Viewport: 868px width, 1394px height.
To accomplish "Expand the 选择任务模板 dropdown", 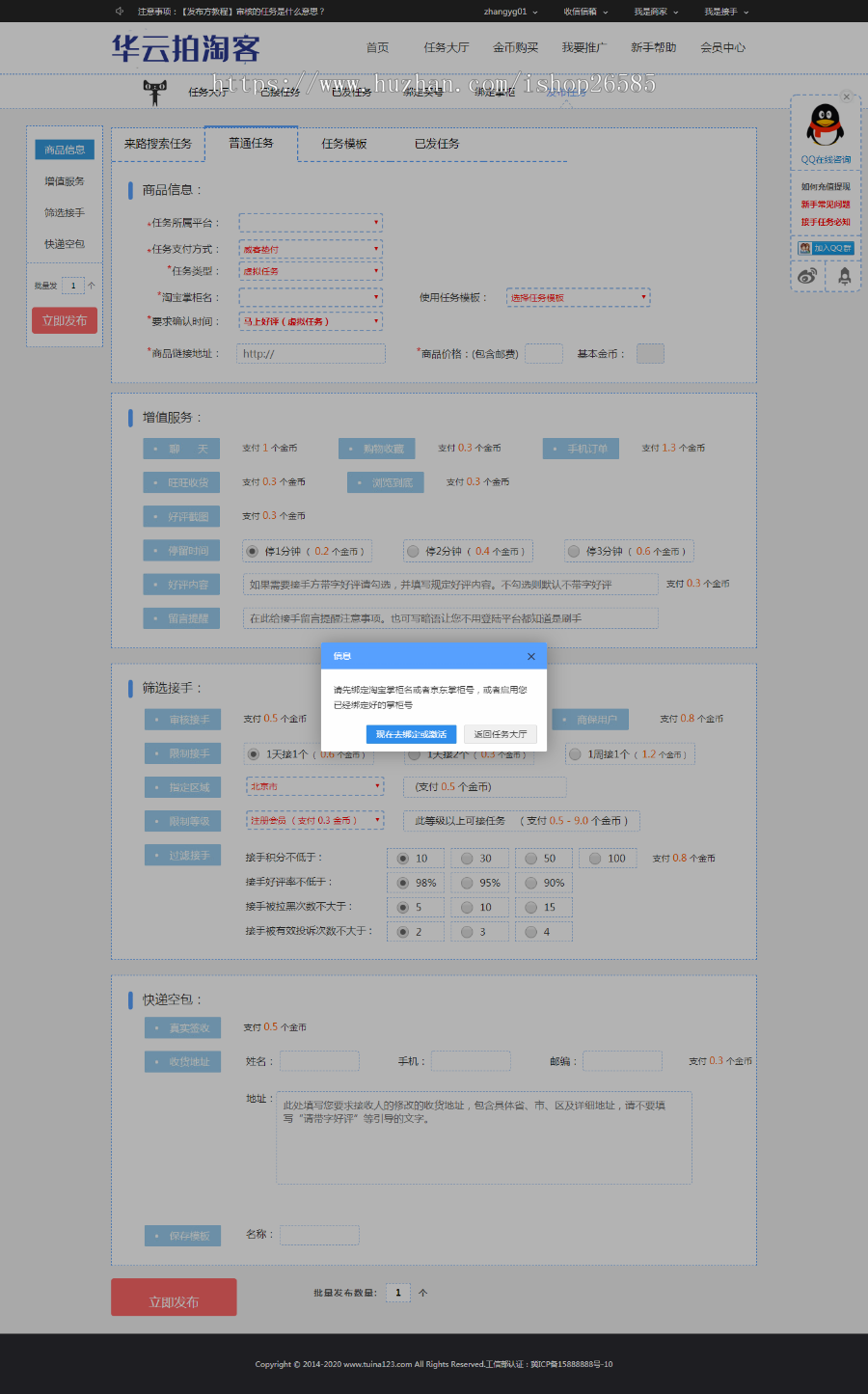I will pyautogui.click(x=578, y=298).
